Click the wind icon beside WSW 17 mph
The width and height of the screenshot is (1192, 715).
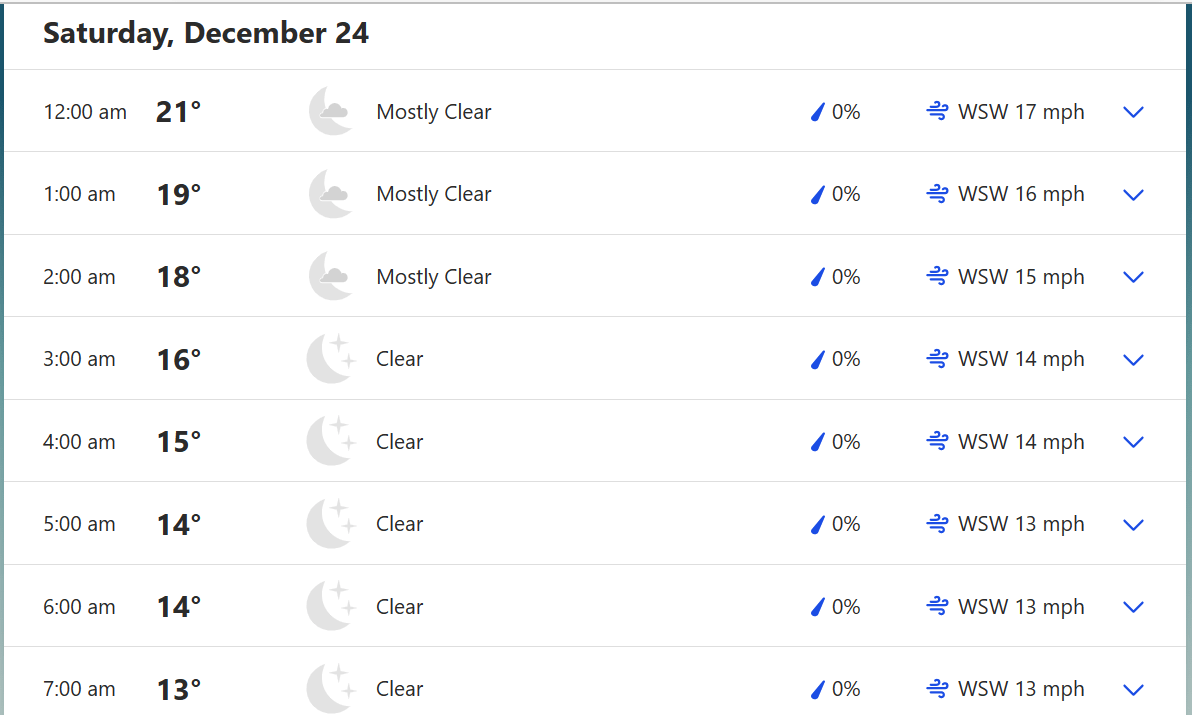pyautogui.click(x=937, y=112)
